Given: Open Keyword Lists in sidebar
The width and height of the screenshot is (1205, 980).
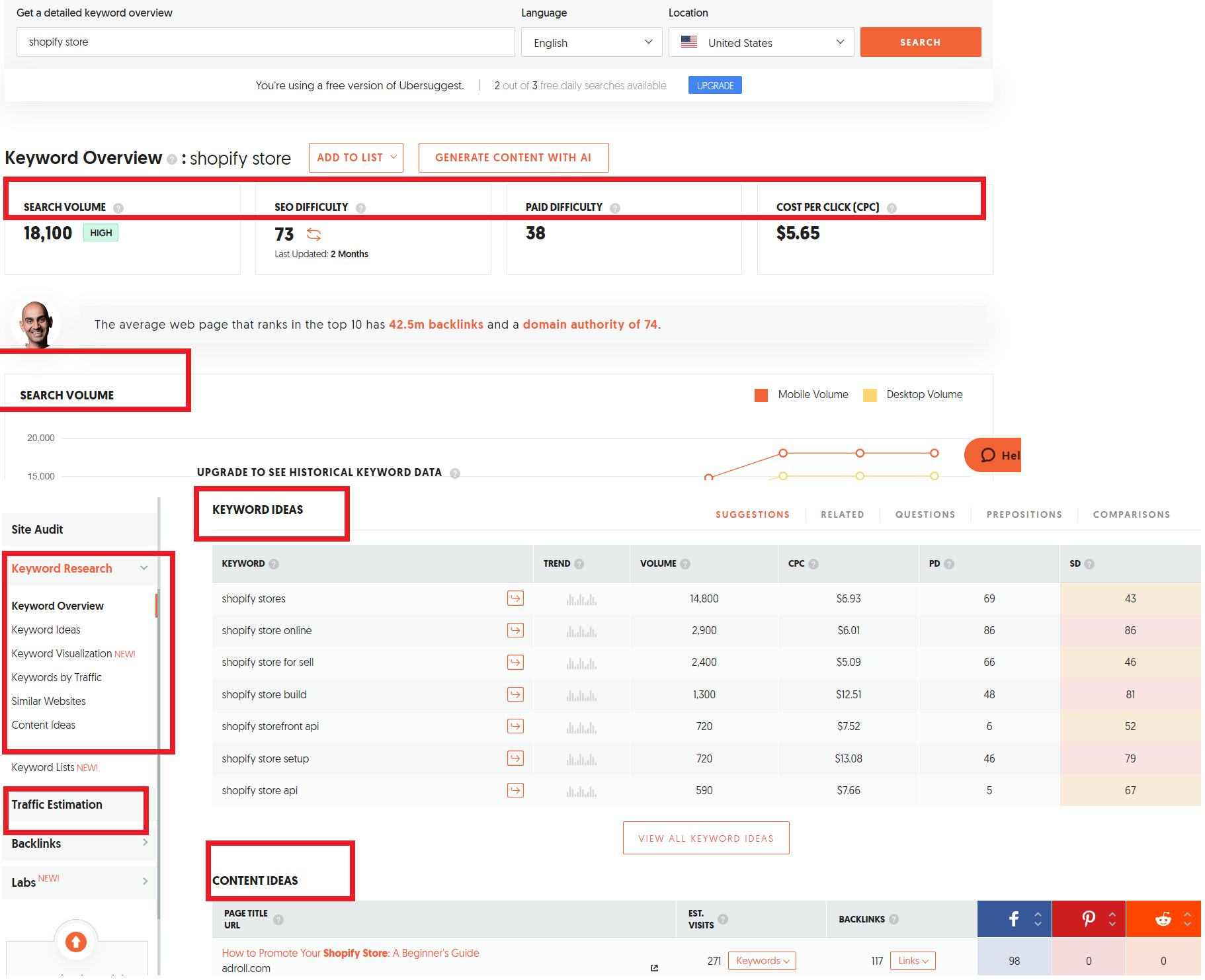Looking at the screenshot, I should 42,767.
